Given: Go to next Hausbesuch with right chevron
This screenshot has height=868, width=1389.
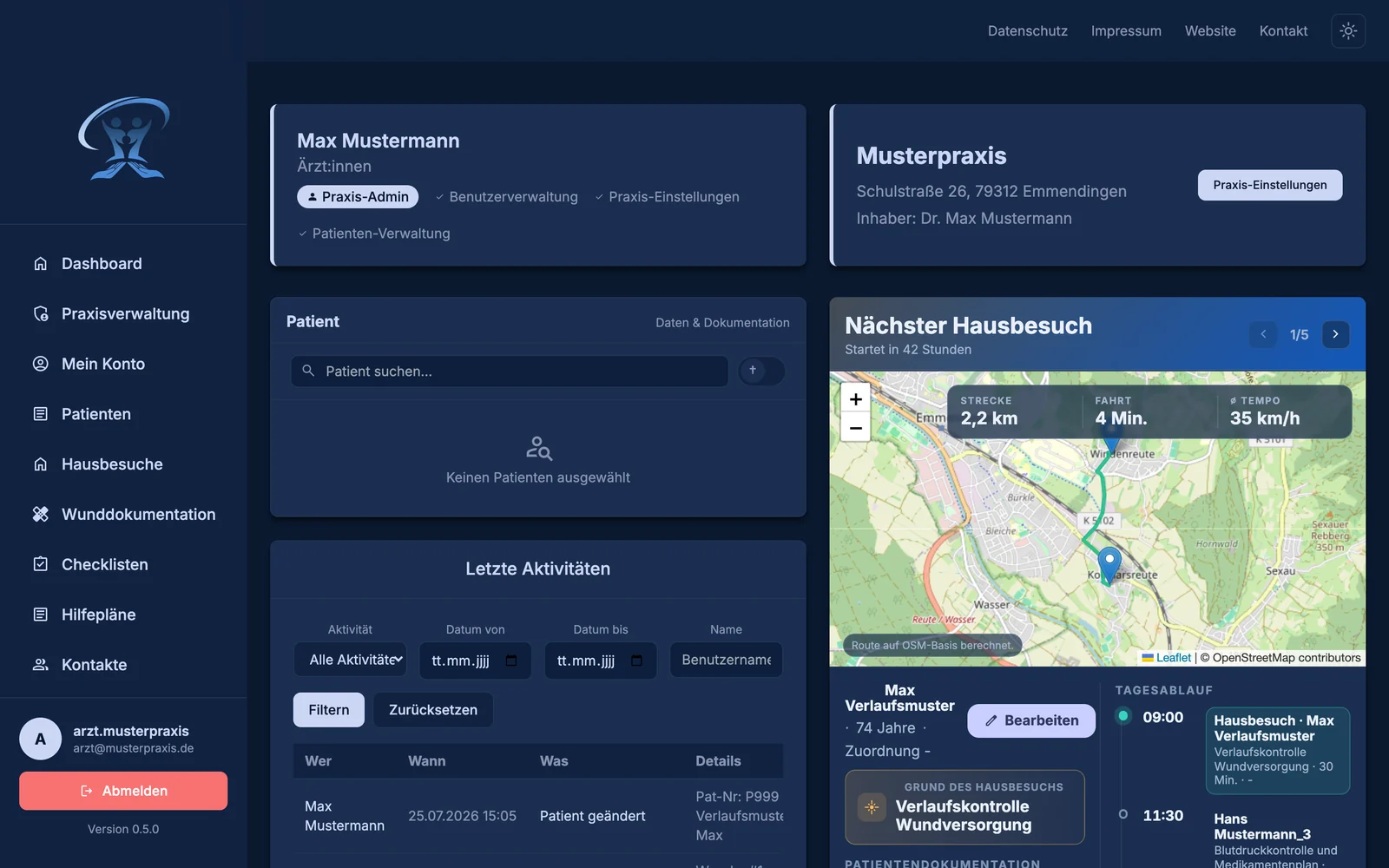Looking at the screenshot, I should tap(1335, 334).
